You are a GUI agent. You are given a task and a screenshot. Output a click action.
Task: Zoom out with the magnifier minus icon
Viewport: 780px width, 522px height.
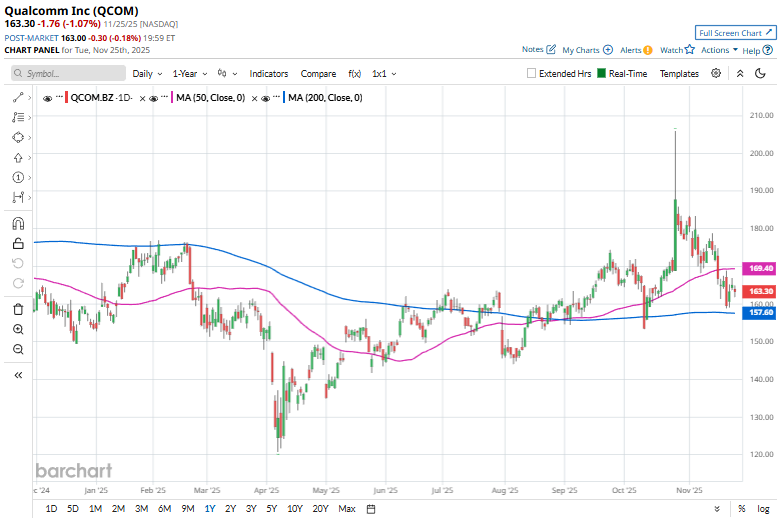(18, 349)
